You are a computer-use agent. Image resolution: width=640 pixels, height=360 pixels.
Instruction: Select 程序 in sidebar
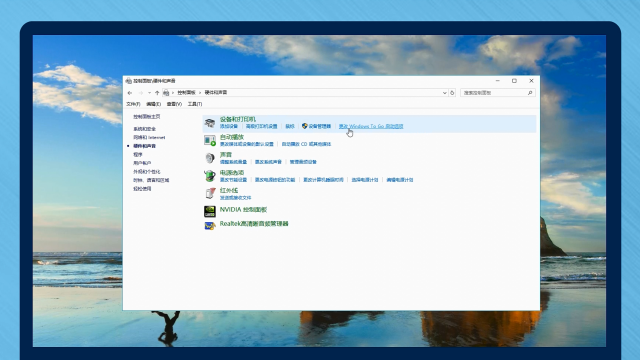(x=138, y=155)
